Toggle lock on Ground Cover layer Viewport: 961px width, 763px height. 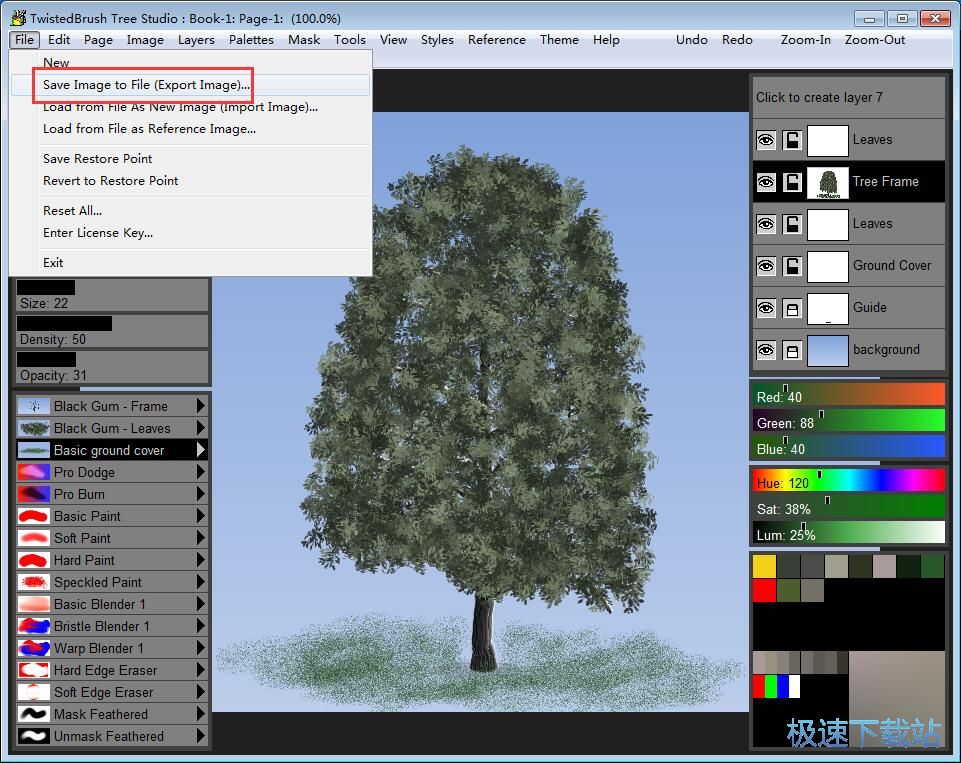pos(792,266)
